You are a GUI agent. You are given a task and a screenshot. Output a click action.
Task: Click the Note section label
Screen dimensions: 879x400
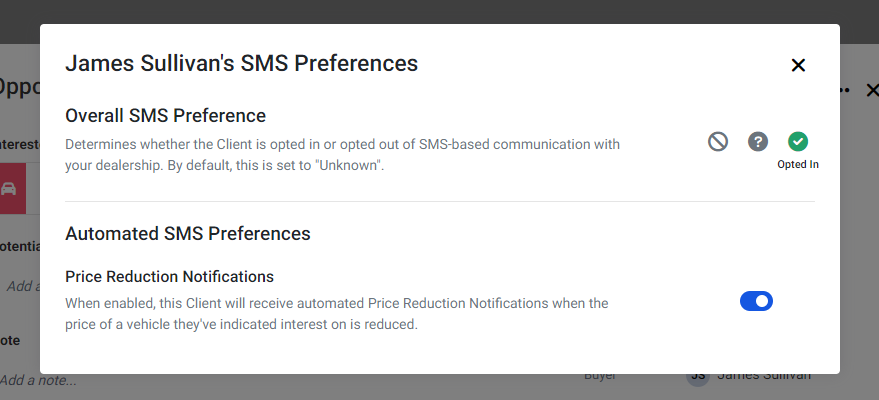click(x=10, y=341)
